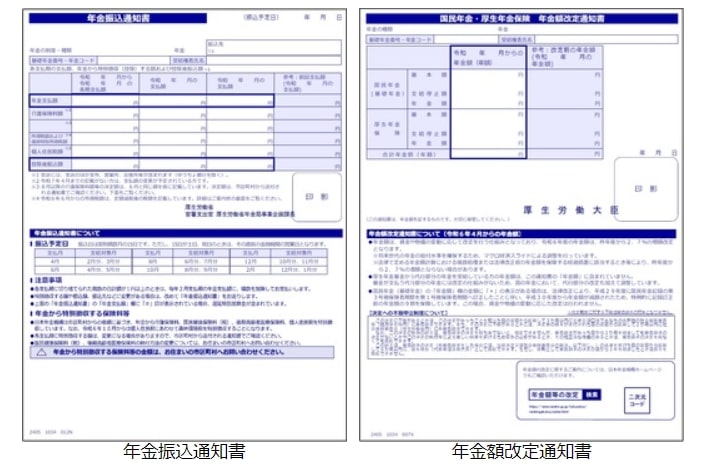Click the 年金振込通知書 caption below the left notice

184,452
